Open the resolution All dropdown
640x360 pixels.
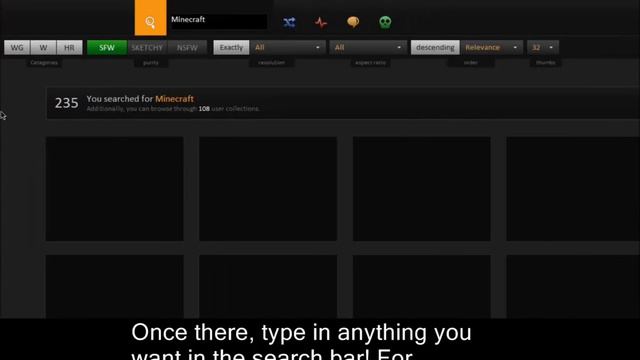pyautogui.click(x=288, y=47)
